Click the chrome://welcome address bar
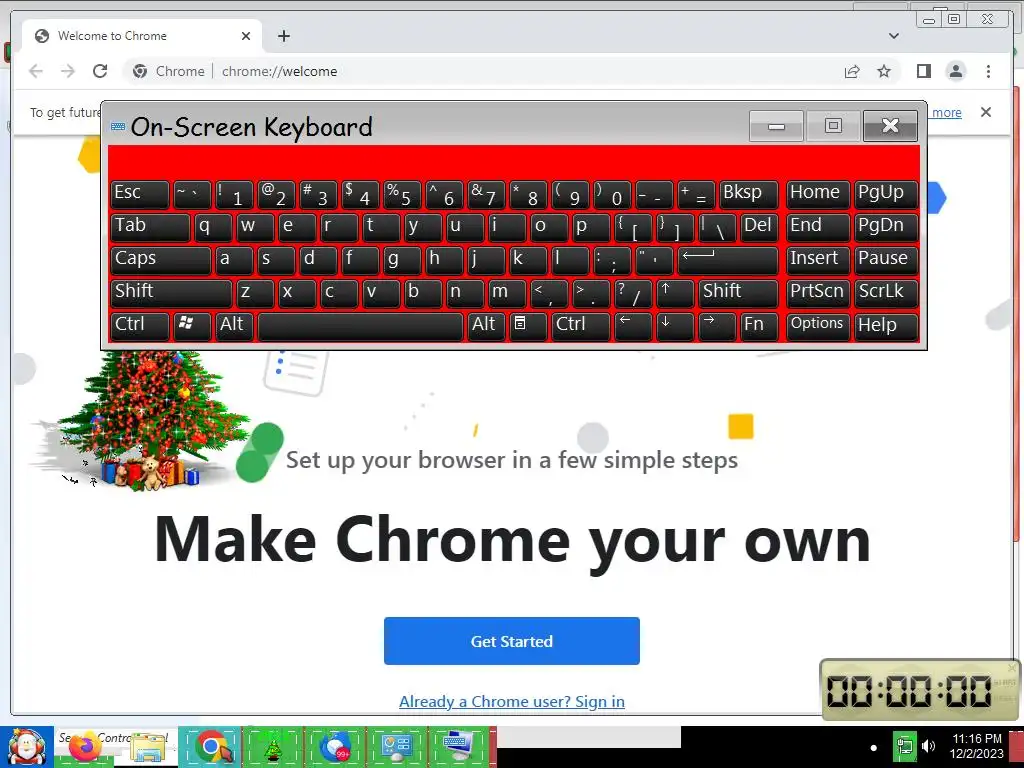The height and width of the screenshot is (768, 1024). click(483, 71)
